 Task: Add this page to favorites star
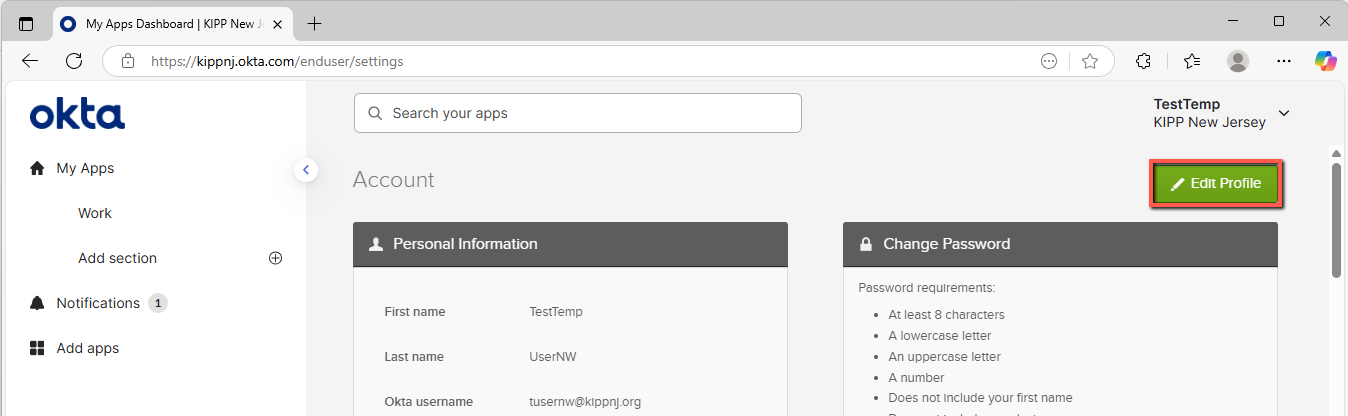[x=1090, y=61]
